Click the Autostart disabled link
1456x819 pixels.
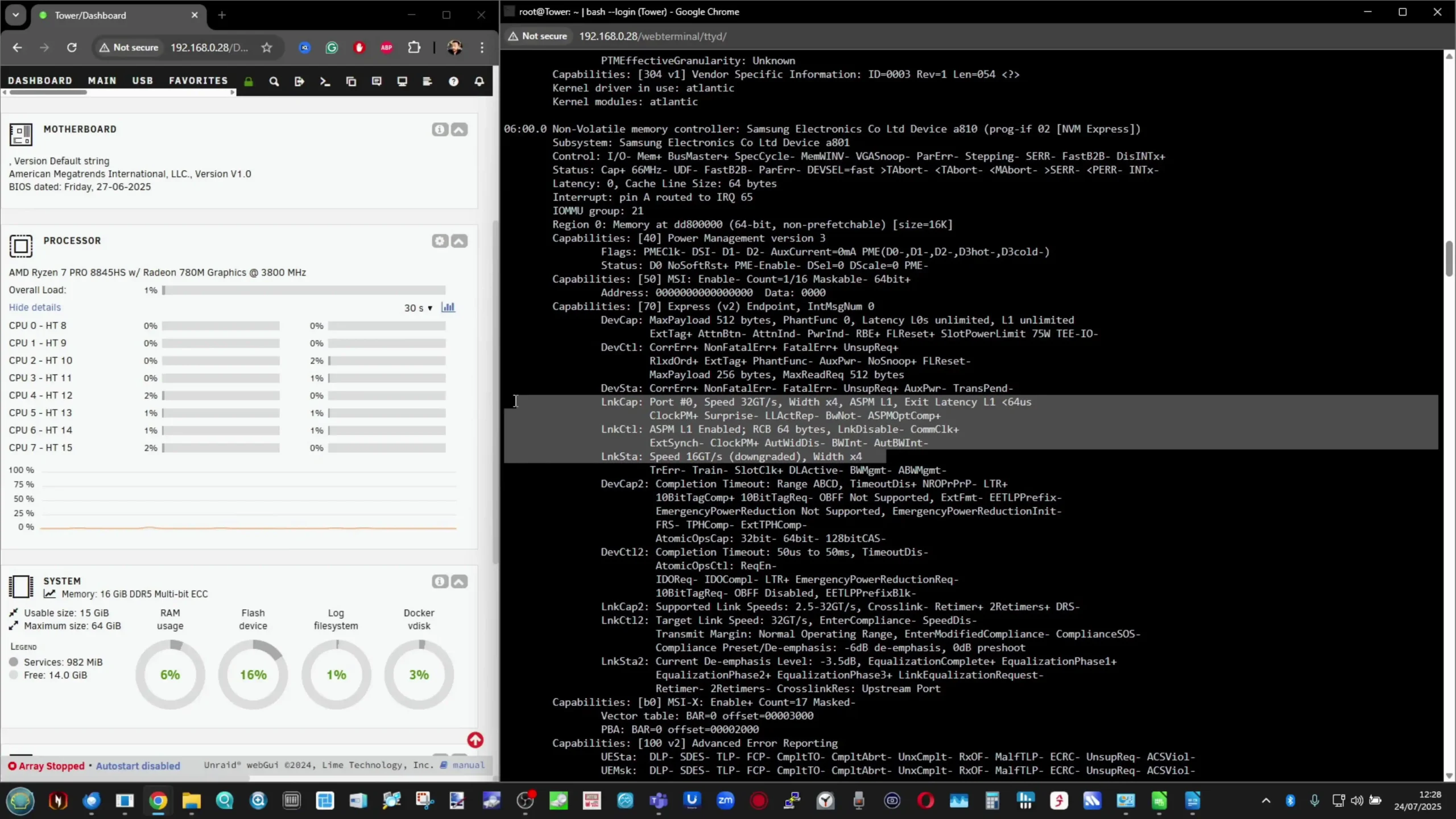(x=138, y=766)
